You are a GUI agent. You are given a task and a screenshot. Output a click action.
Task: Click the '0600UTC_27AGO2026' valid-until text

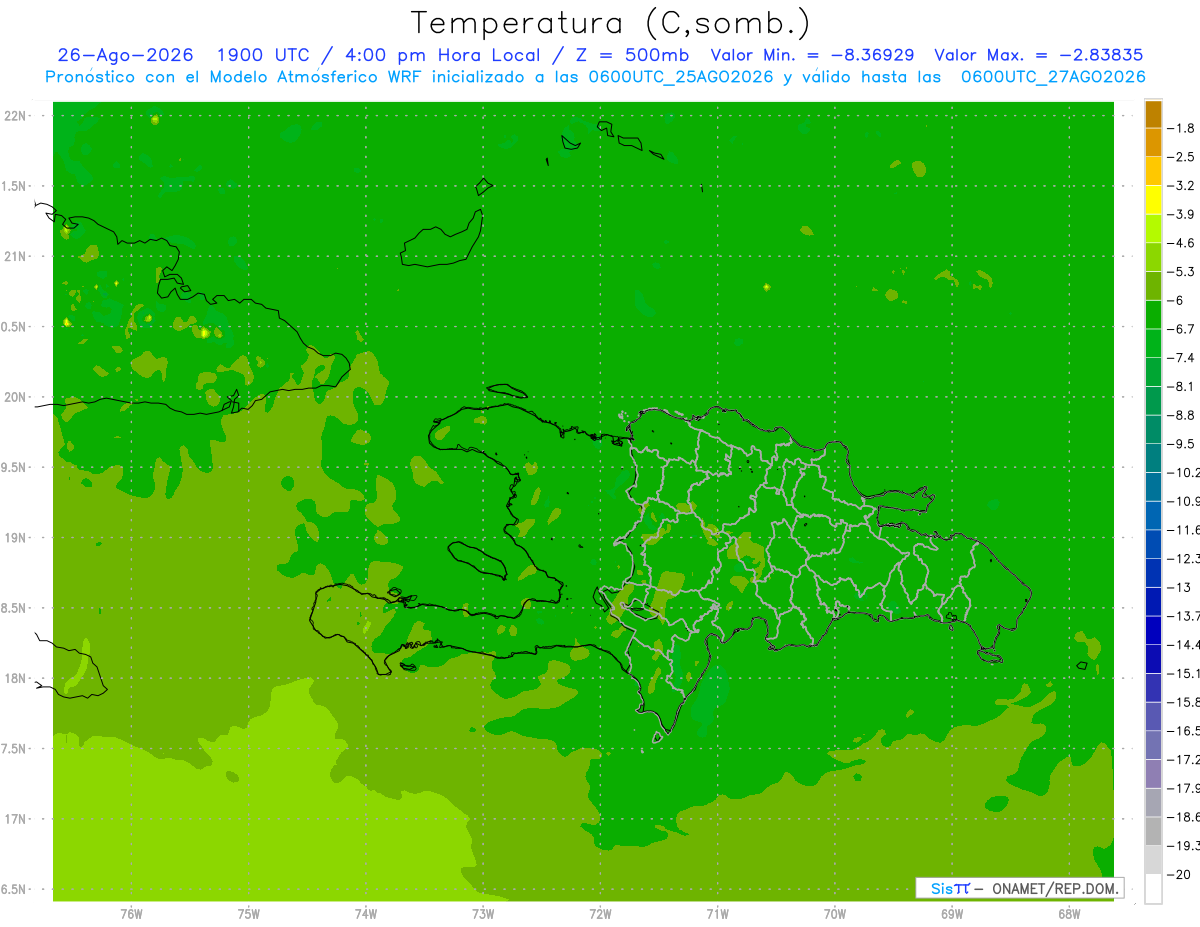(1053, 77)
